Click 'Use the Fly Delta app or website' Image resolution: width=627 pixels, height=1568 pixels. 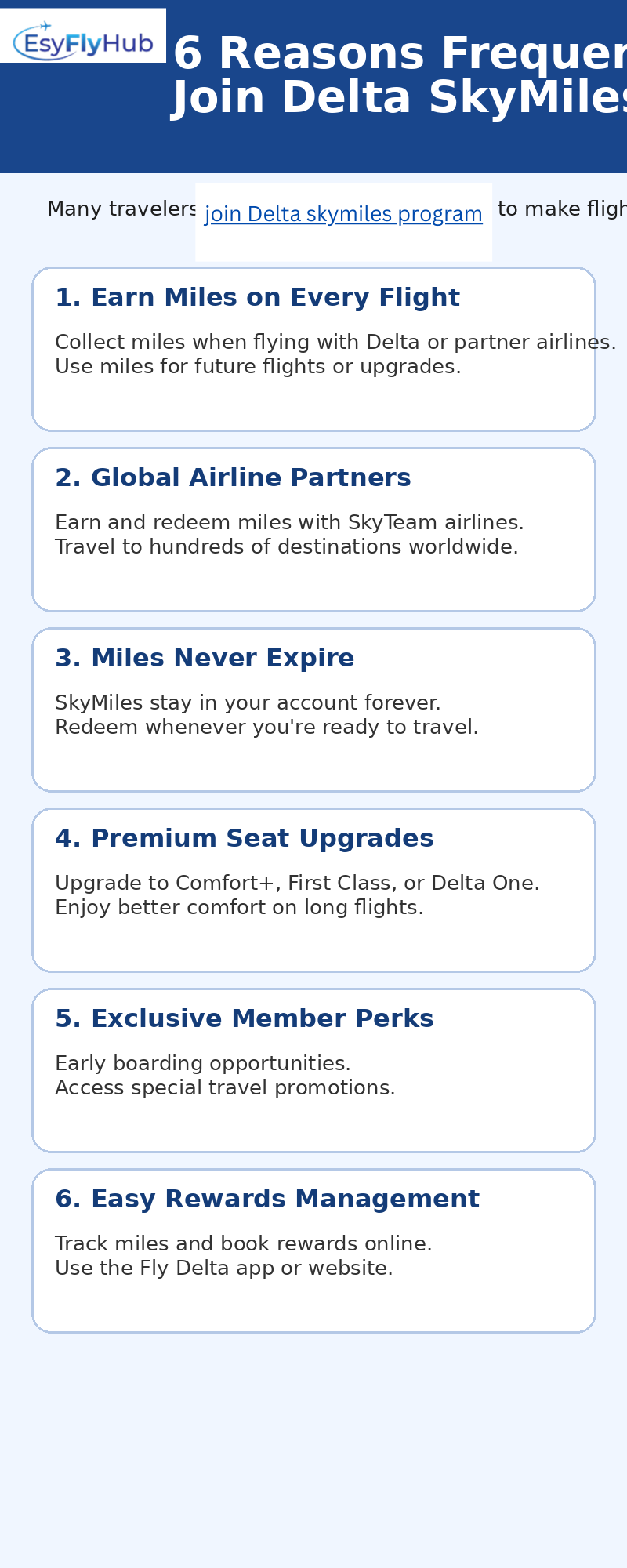223,1269
